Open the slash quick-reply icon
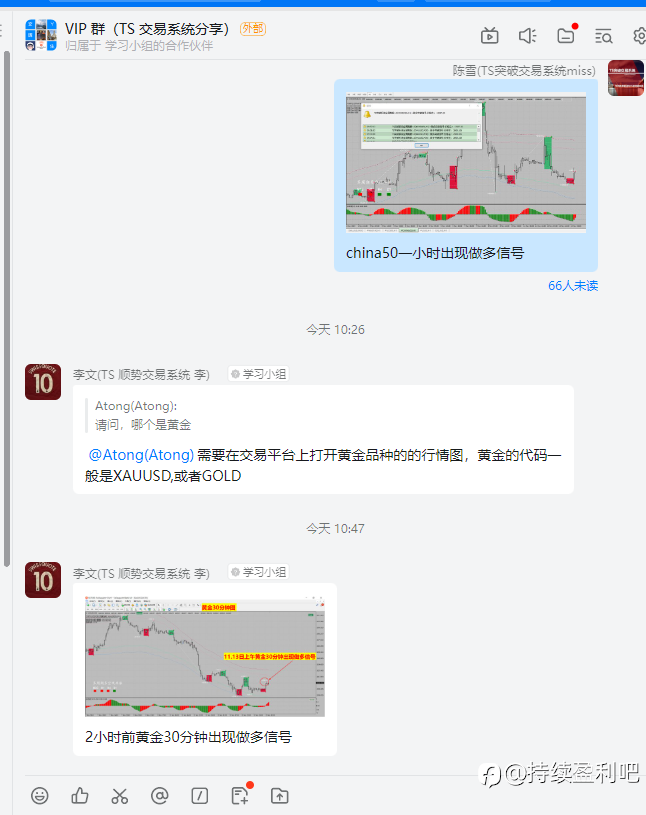 tap(200, 796)
